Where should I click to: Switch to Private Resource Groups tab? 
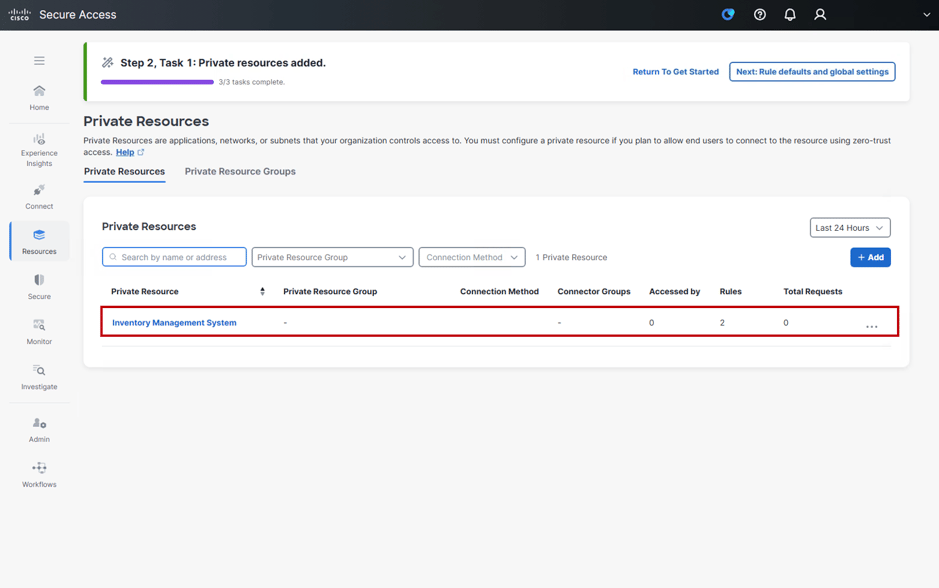[x=240, y=171]
